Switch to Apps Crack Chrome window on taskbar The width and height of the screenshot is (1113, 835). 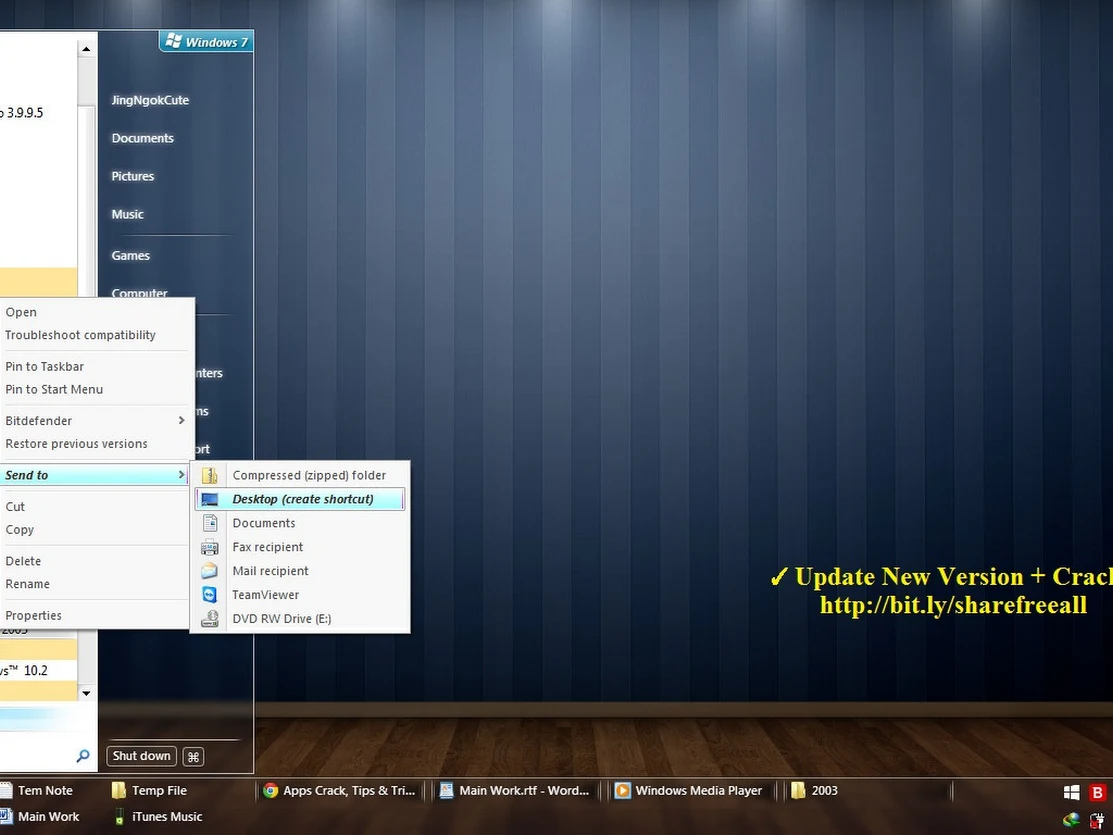[x=339, y=790]
